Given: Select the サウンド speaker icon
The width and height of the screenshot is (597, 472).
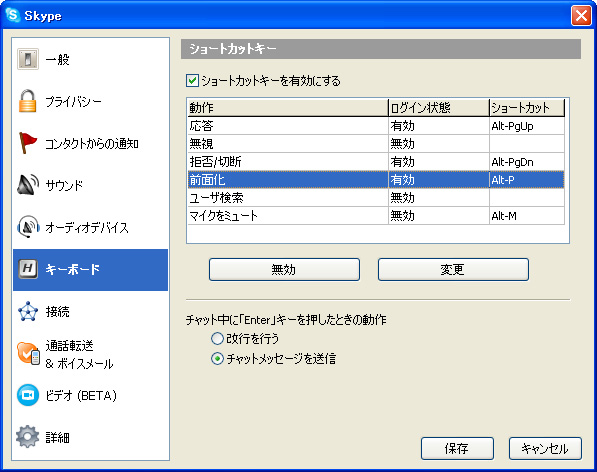Looking at the screenshot, I should 28,185.
